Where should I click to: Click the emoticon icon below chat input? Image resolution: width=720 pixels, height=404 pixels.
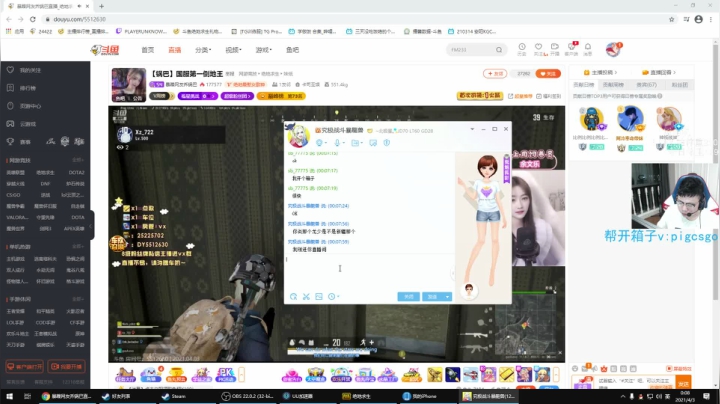coord(293,297)
